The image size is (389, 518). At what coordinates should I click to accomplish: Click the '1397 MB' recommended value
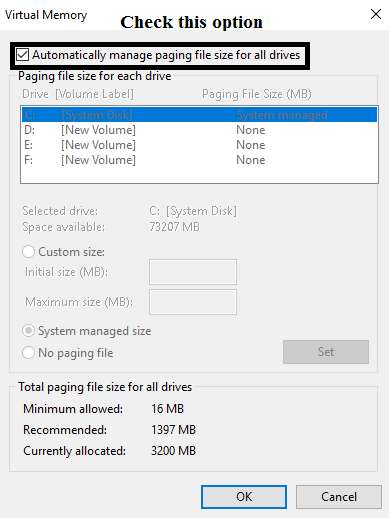(173, 430)
